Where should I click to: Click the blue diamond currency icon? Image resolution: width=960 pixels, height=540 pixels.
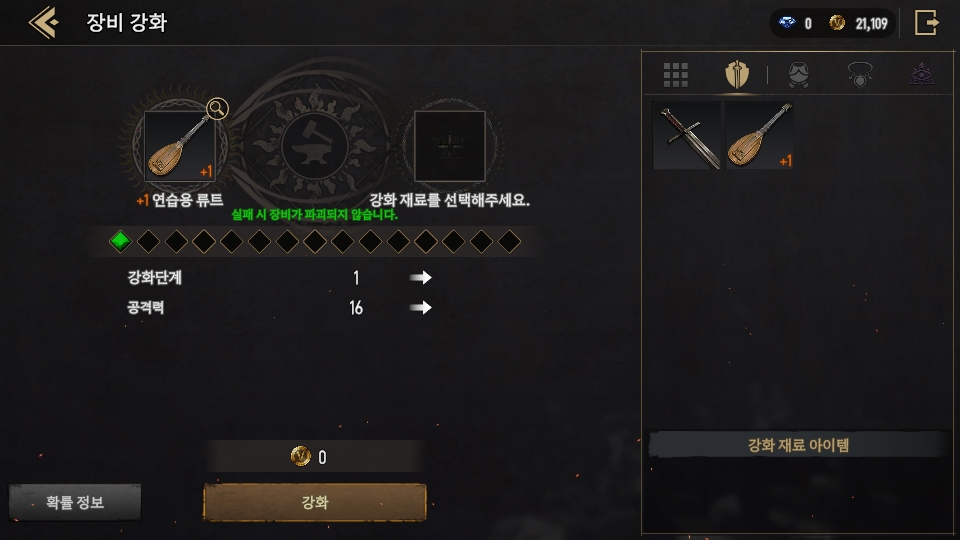pyautogui.click(x=787, y=23)
